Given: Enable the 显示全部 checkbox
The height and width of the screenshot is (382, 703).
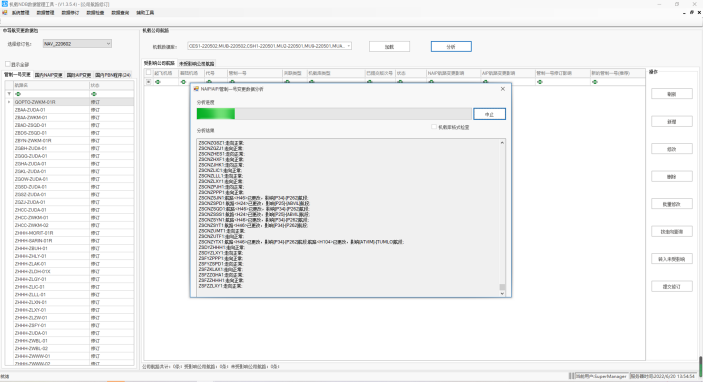Looking at the screenshot, I should [8, 64].
